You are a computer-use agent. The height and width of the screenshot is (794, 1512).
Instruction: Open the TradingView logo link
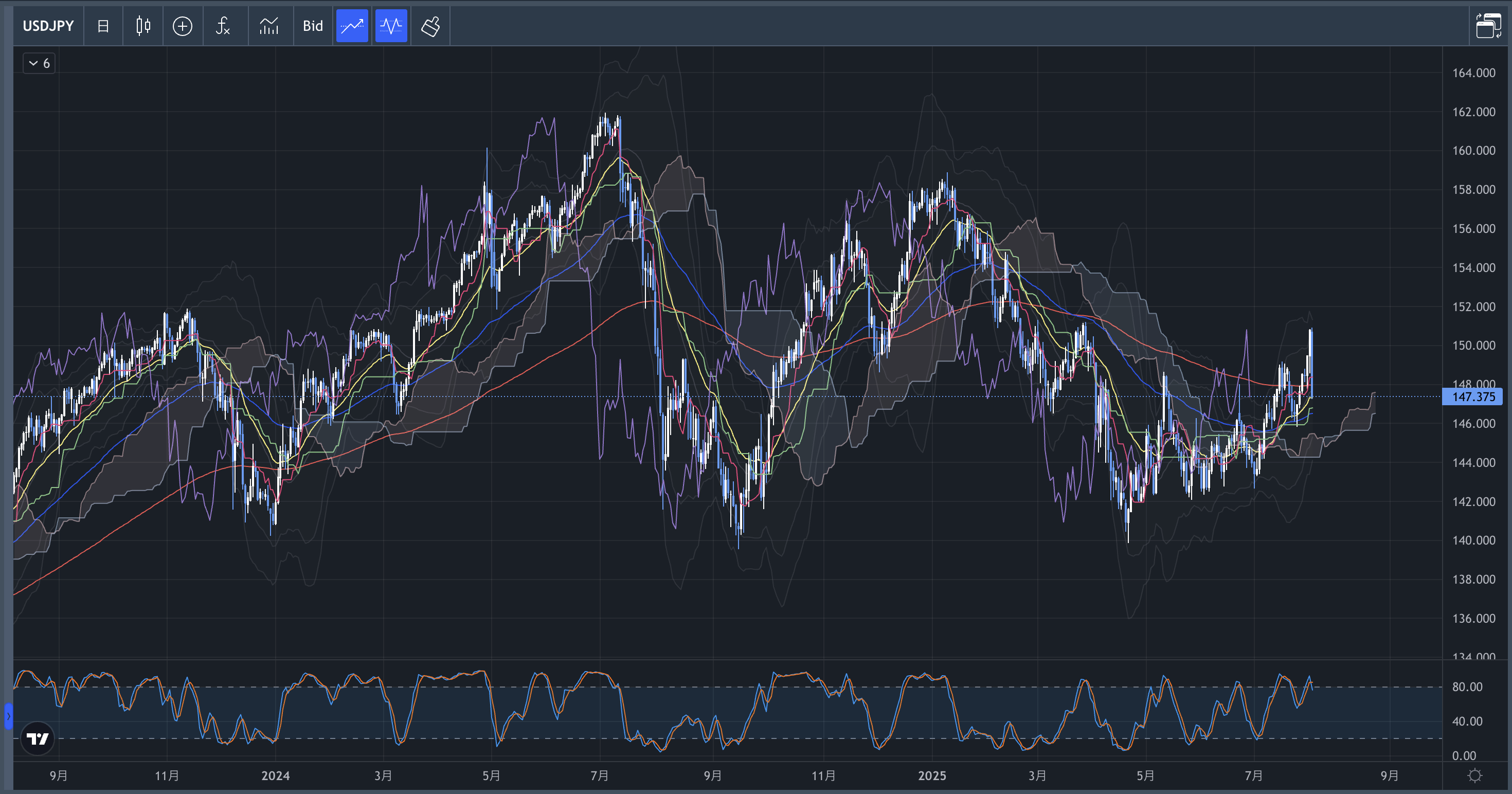point(38,738)
